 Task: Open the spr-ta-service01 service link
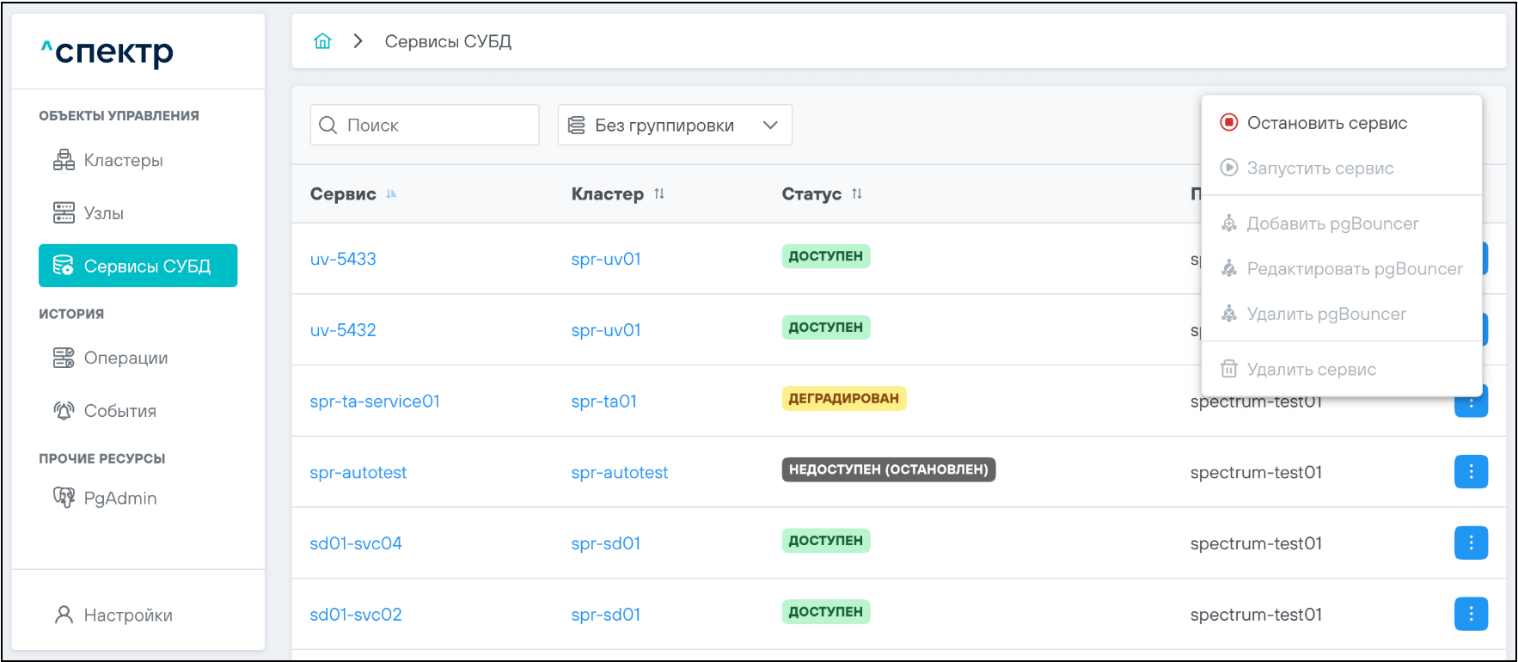375,401
